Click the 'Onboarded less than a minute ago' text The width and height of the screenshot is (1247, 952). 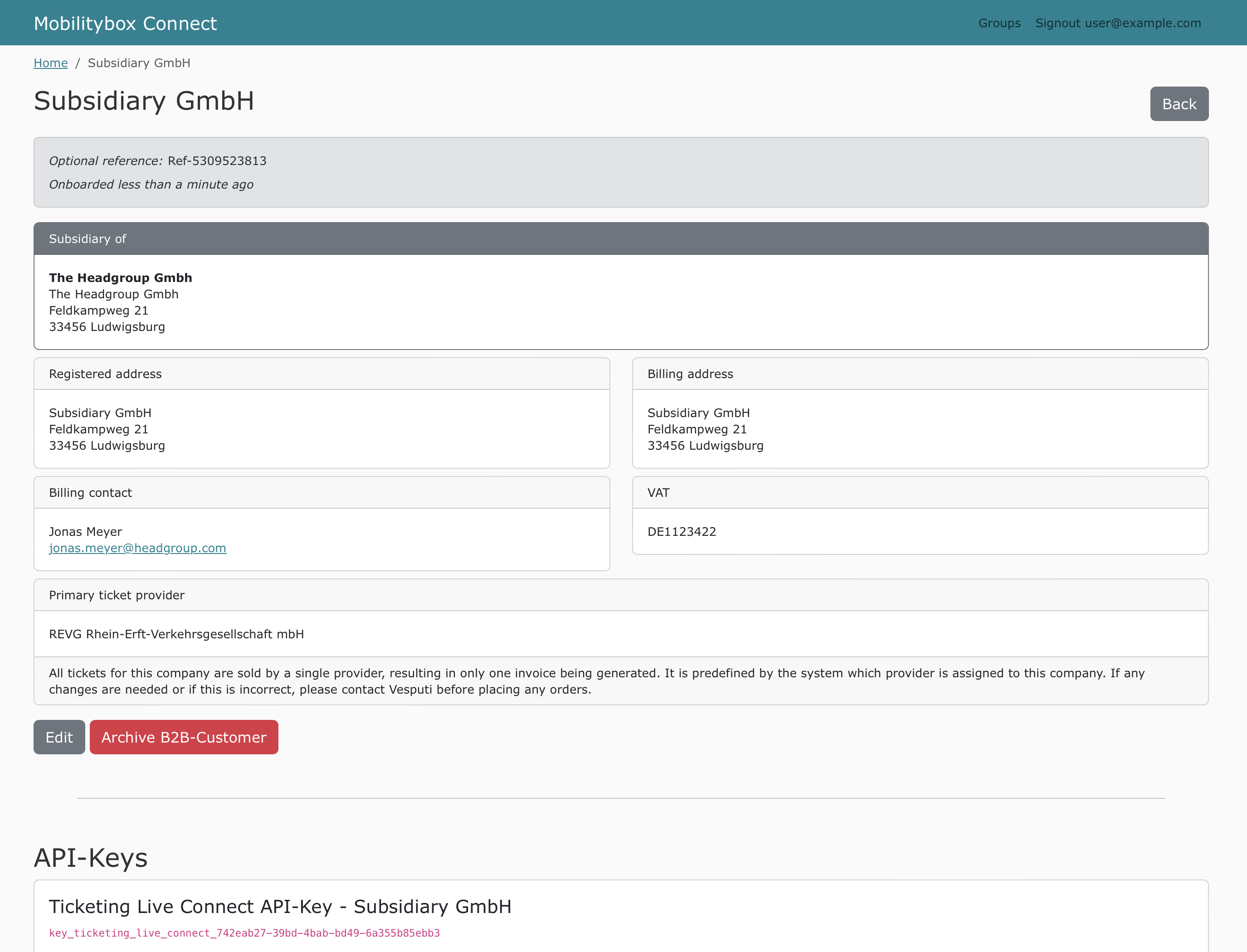click(151, 185)
